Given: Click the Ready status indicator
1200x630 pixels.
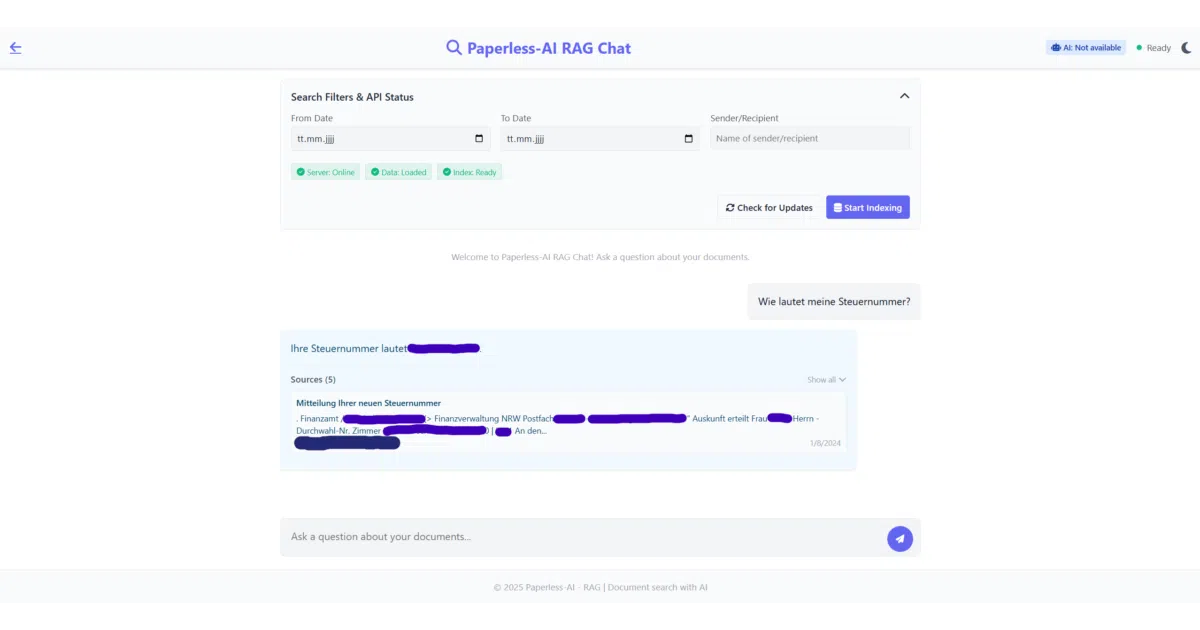Looking at the screenshot, I should click(x=1153, y=47).
